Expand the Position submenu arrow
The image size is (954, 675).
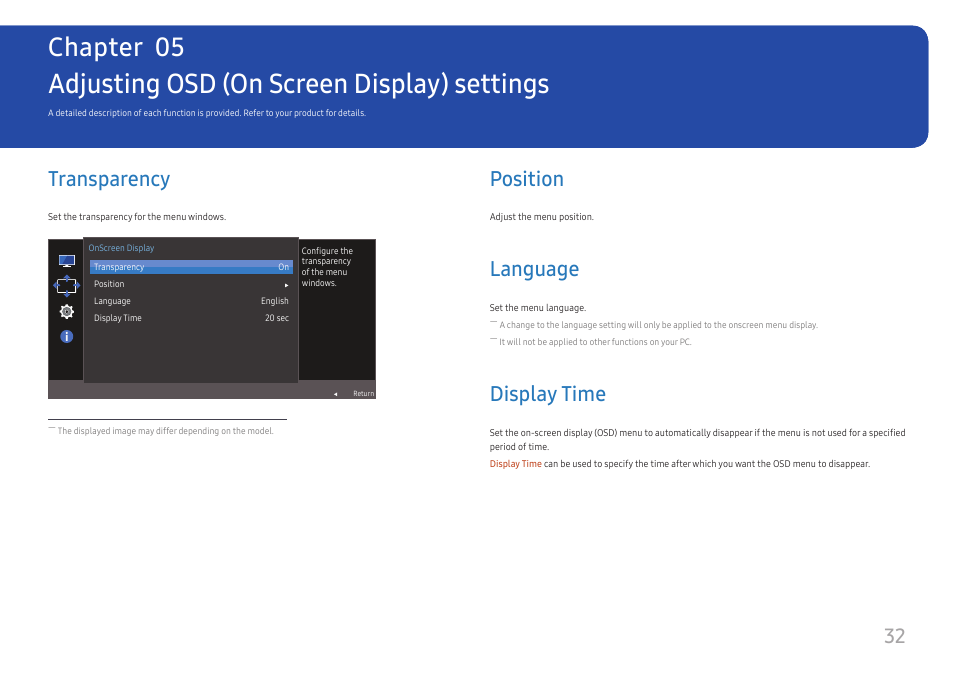tap(287, 285)
